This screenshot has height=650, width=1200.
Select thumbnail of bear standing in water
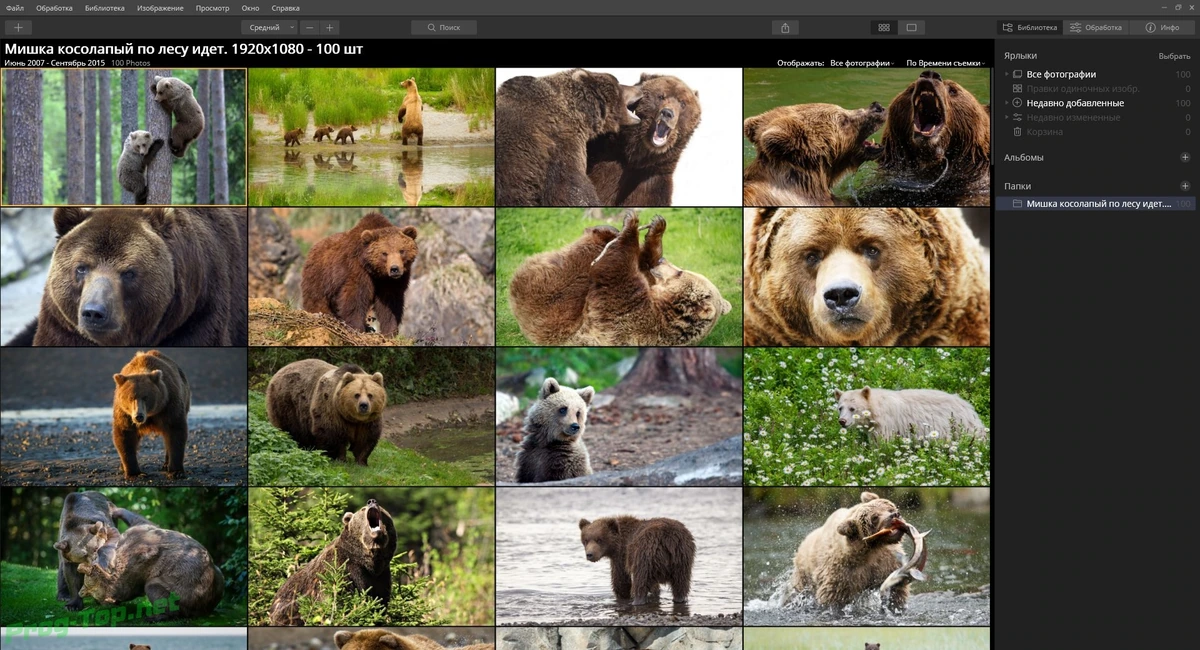pos(619,557)
